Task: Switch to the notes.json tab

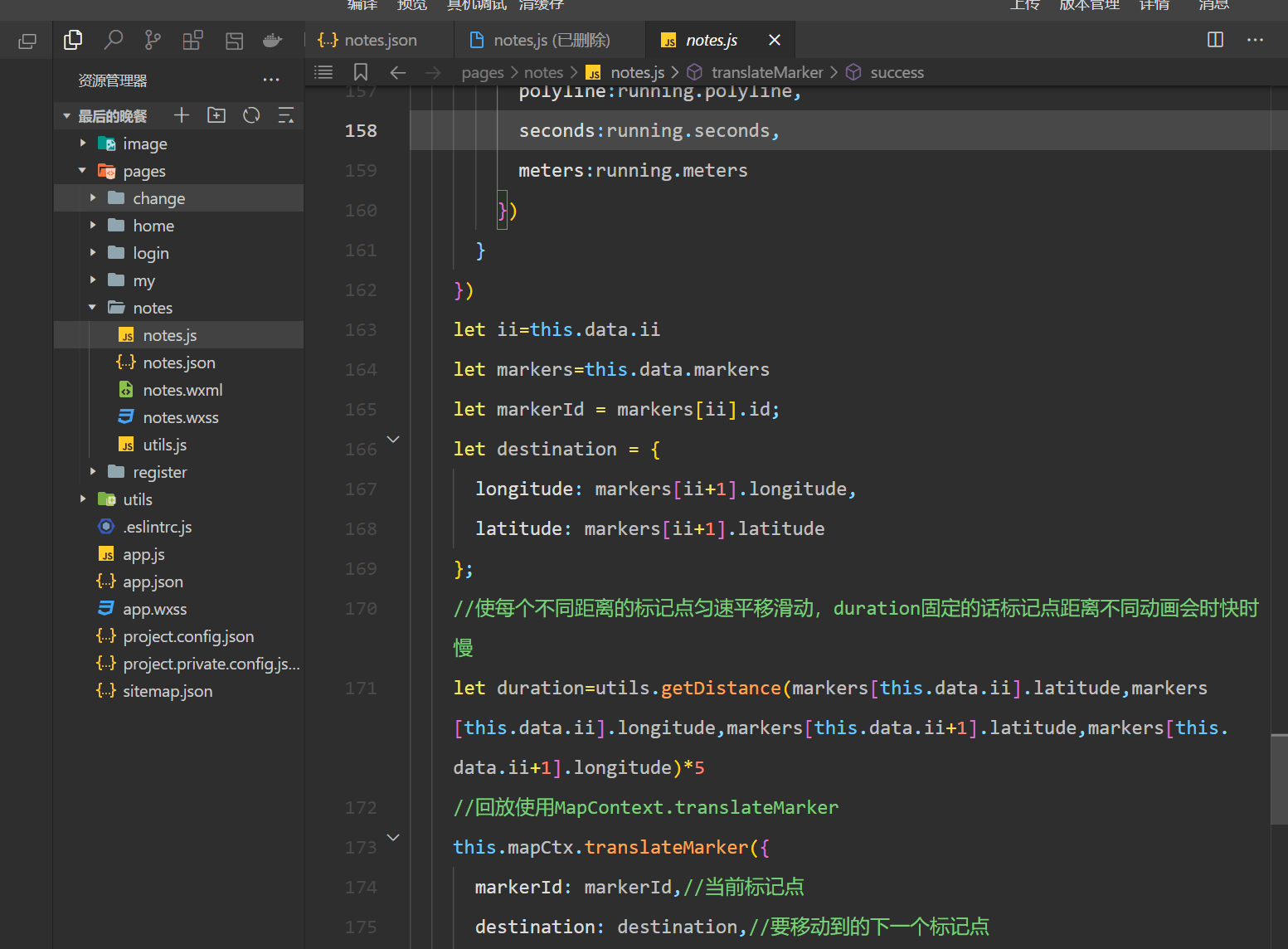Action: click(380, 40)
